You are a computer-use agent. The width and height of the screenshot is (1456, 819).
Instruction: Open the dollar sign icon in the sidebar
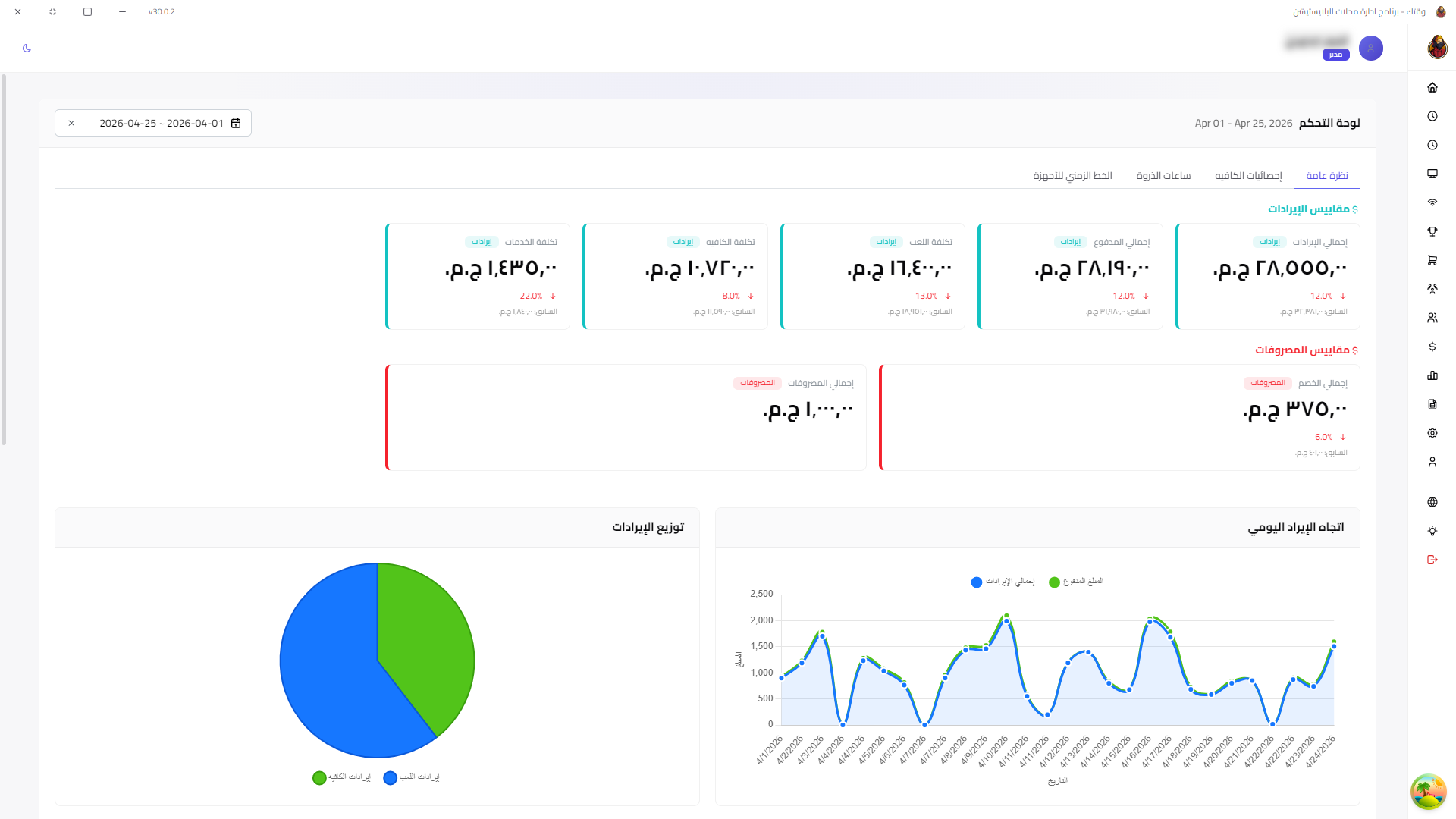tap(1432, 347)
